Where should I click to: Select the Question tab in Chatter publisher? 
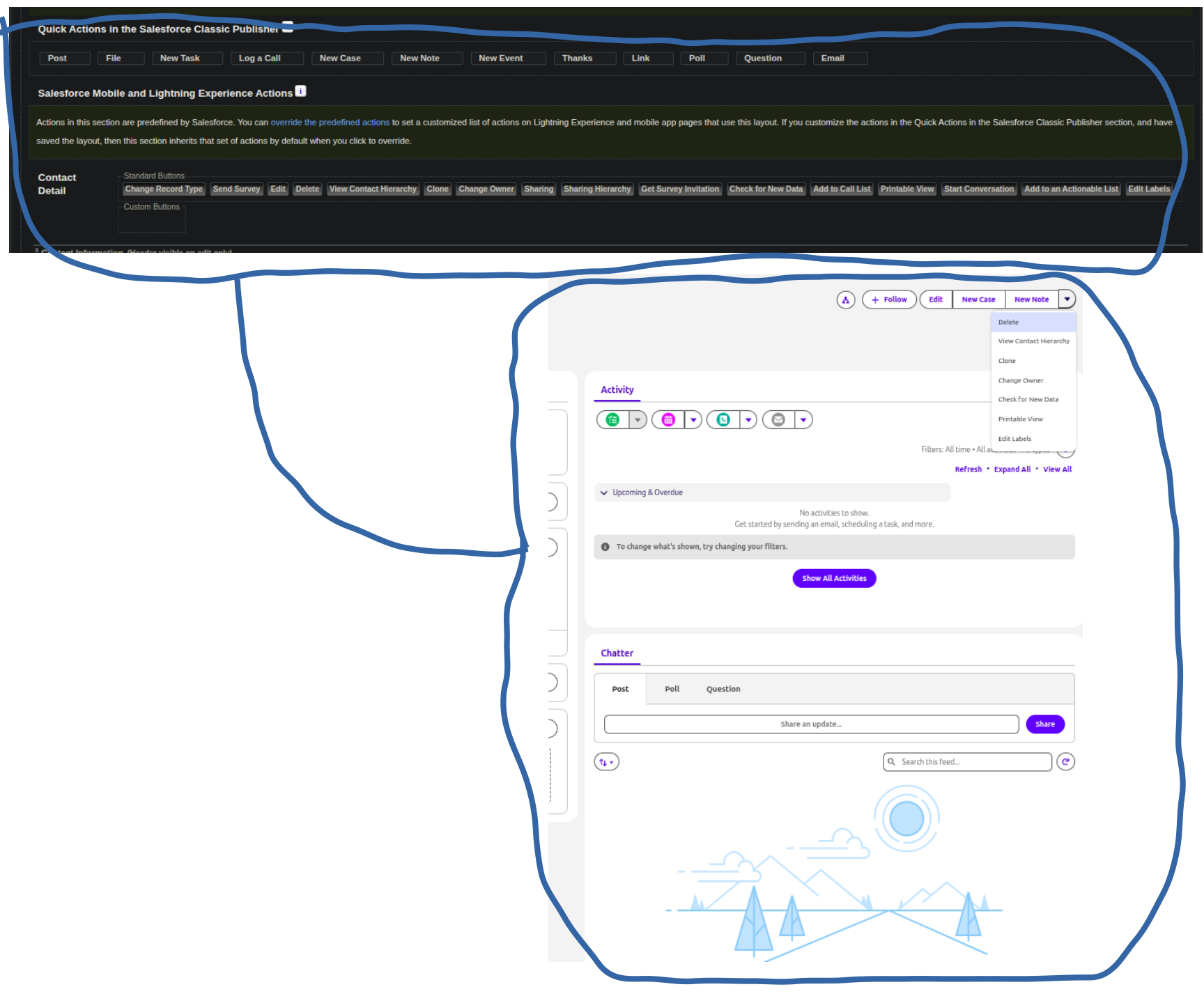coord(723,689)
